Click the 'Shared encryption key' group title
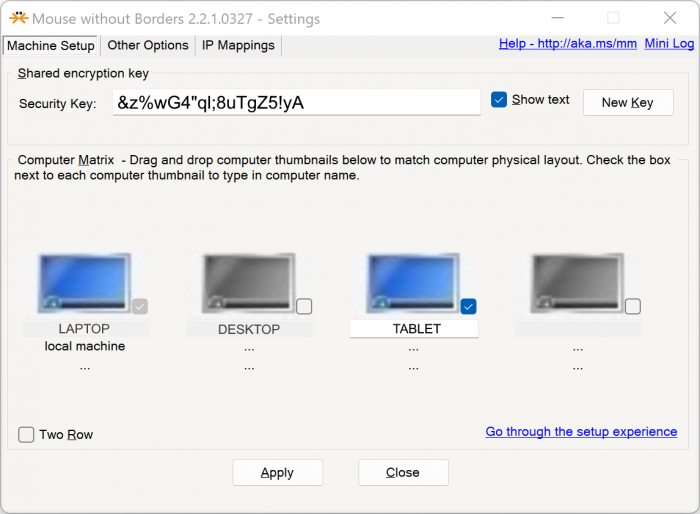This screenshot has height=514, width=700. [x=83, y=73]
